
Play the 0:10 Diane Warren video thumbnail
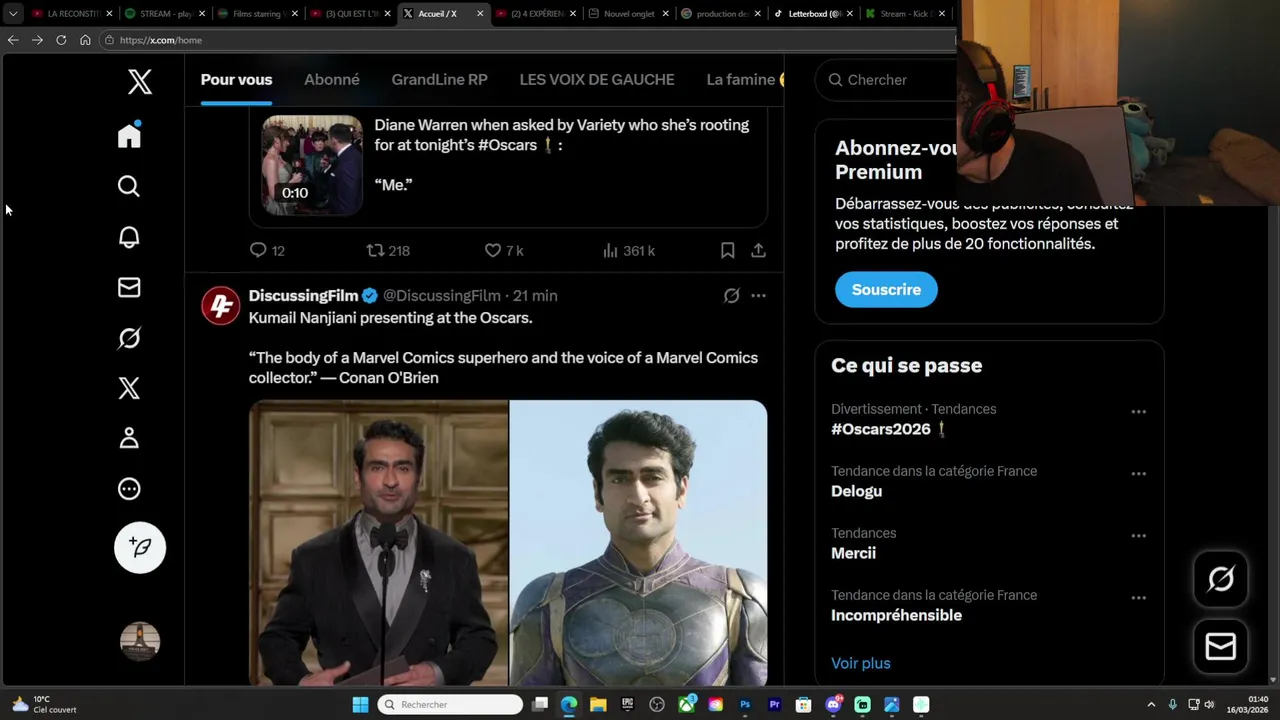[312, 165]
